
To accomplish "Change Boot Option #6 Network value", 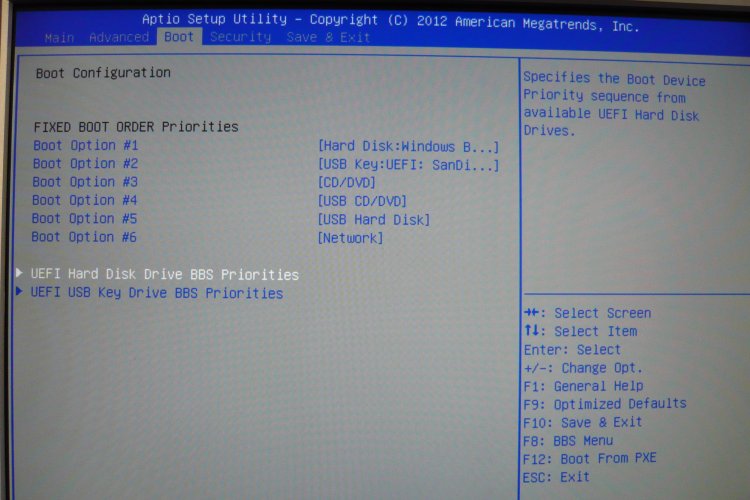I will 351,238.
